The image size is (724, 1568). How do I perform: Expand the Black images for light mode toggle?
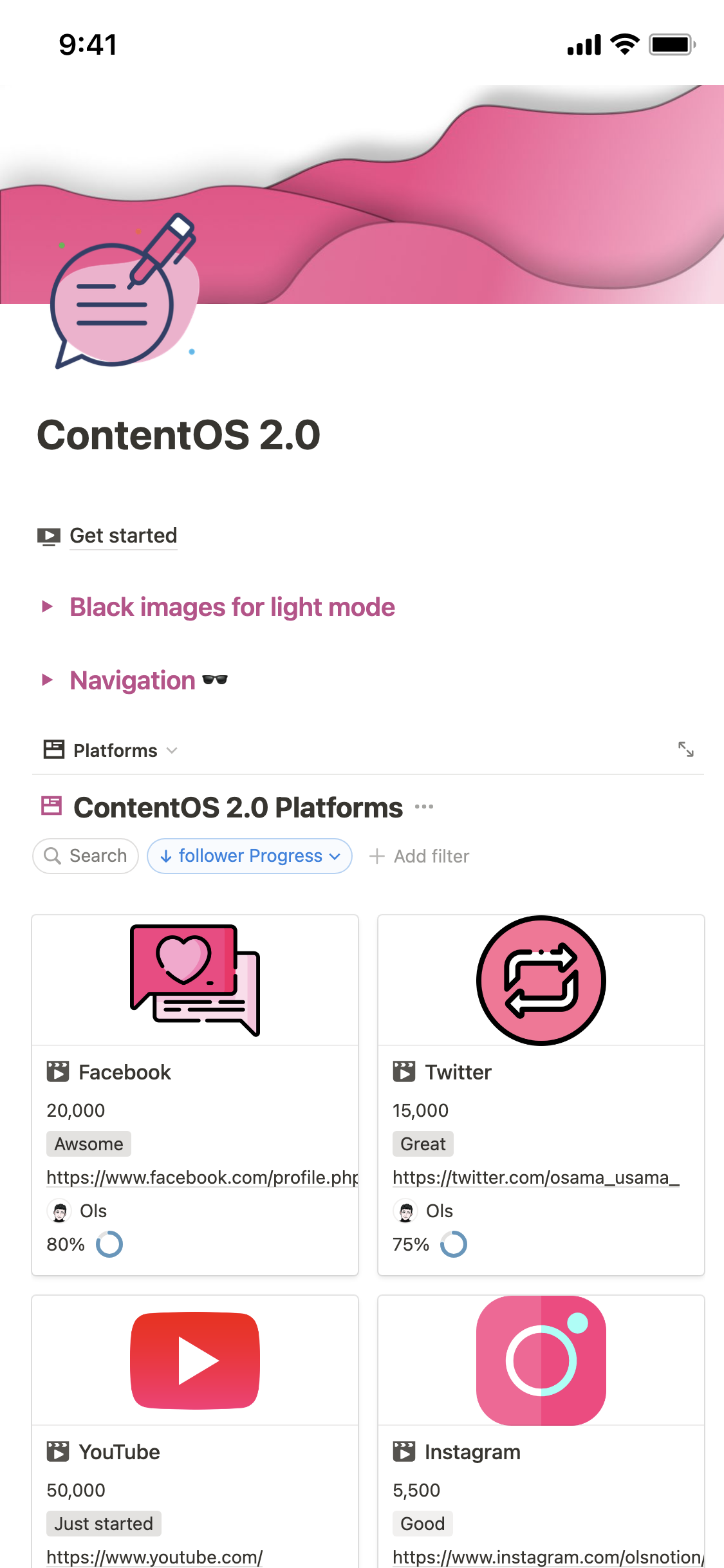[x=47, y=606]
